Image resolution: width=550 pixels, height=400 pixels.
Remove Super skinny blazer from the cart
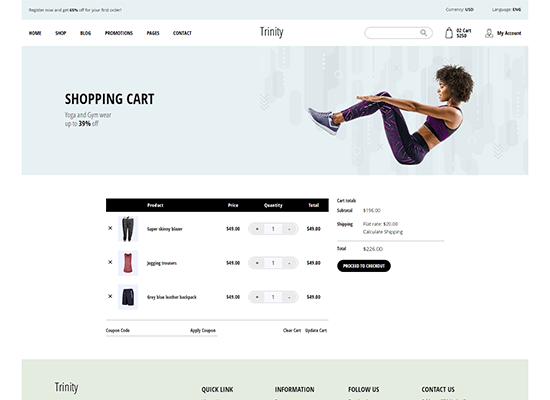point(110,228)
